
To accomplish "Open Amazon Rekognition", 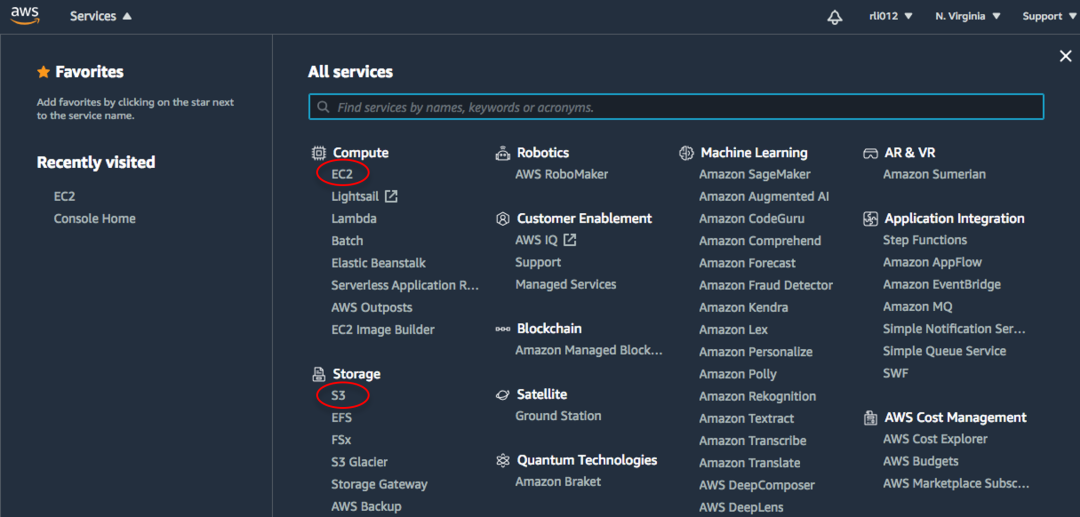I will (x=758, y=397).
